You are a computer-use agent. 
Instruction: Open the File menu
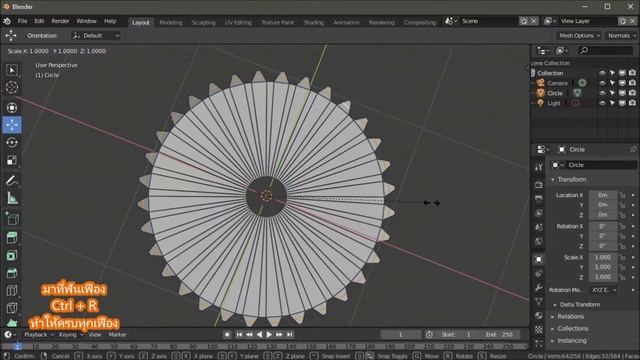point(22,21)
